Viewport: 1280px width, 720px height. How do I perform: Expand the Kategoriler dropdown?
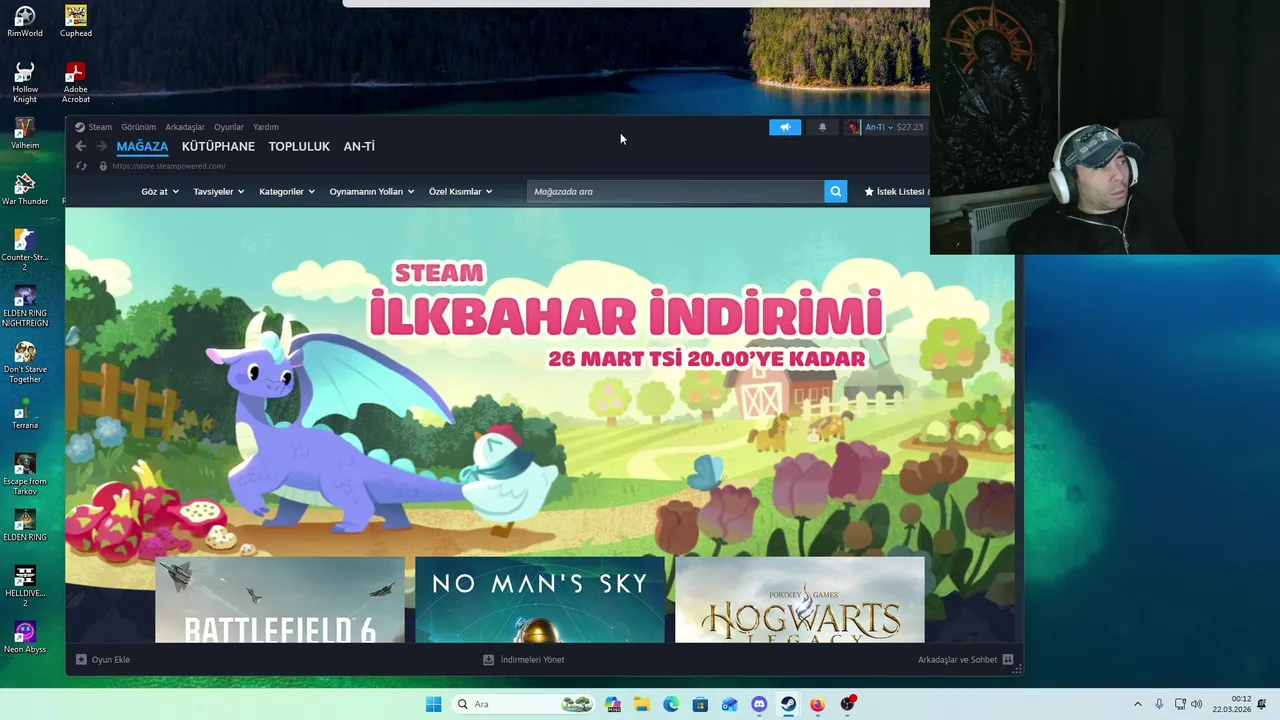coord(287,191)
